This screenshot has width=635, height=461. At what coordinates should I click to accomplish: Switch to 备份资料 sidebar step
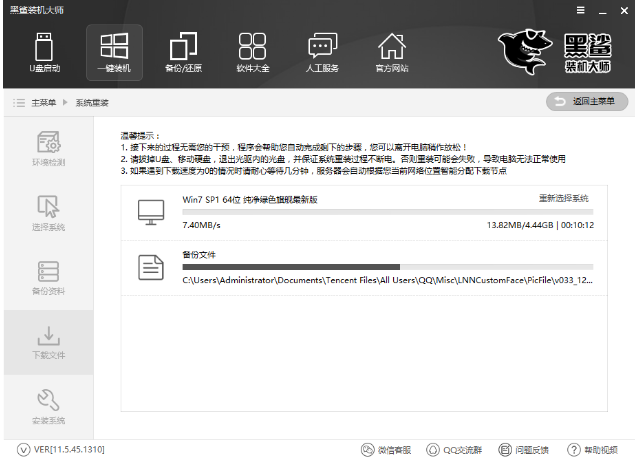(x=48, y=277)
